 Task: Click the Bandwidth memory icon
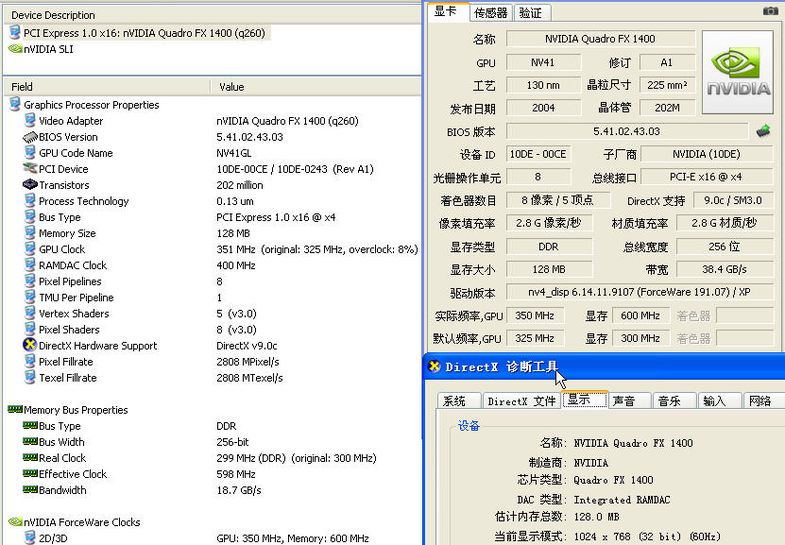[x=30, y=489]
